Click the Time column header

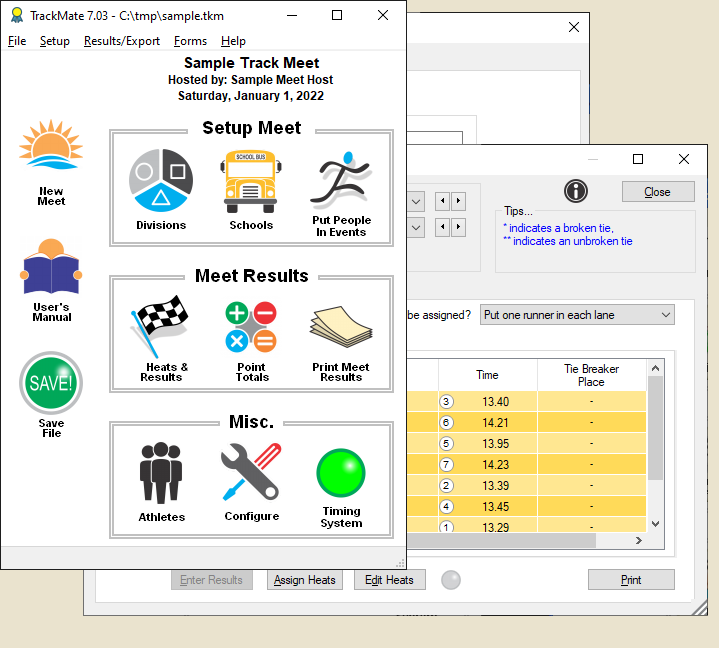[487, 375]
